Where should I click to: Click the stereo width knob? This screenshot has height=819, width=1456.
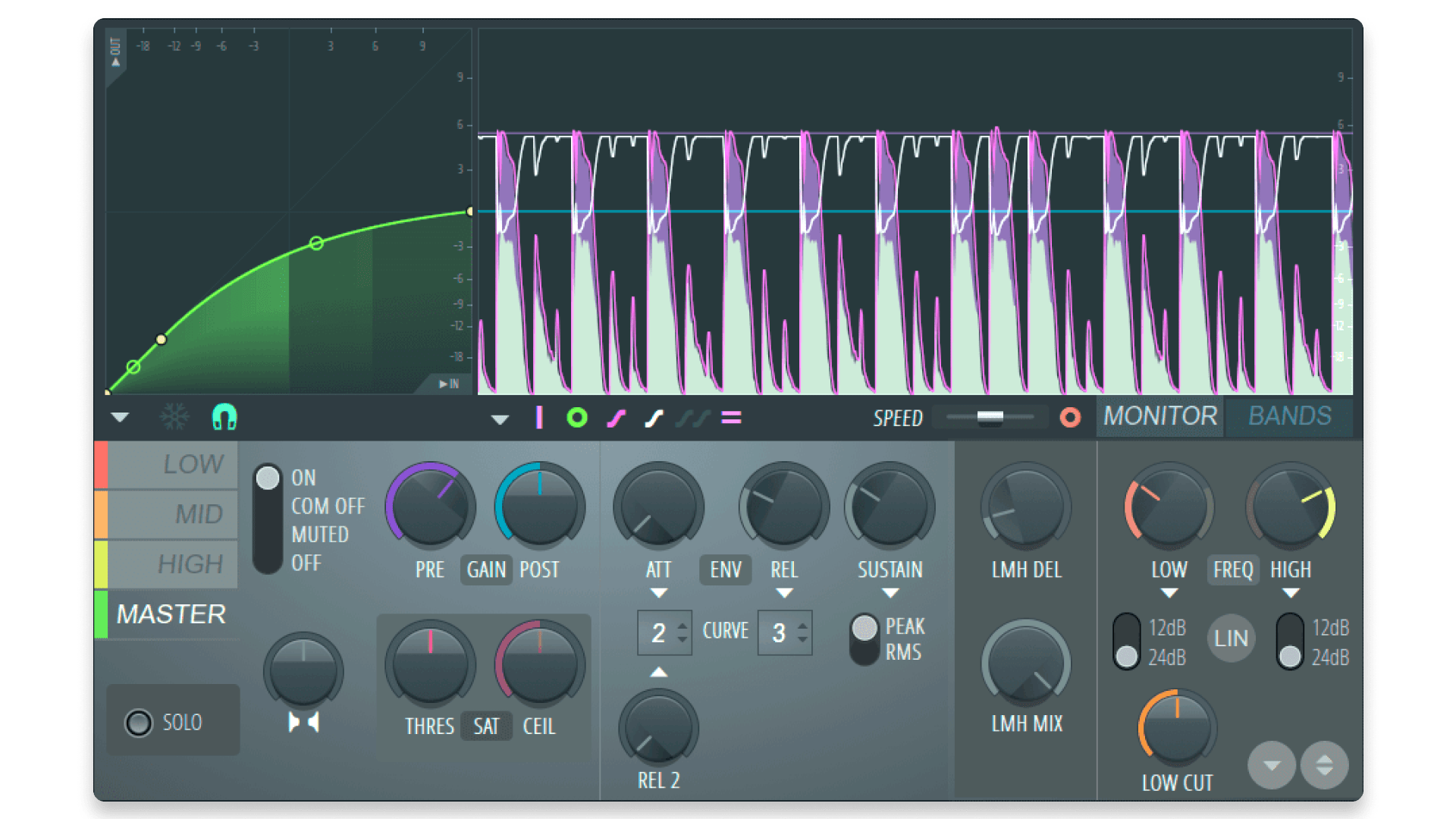click(x=303, y=671)
